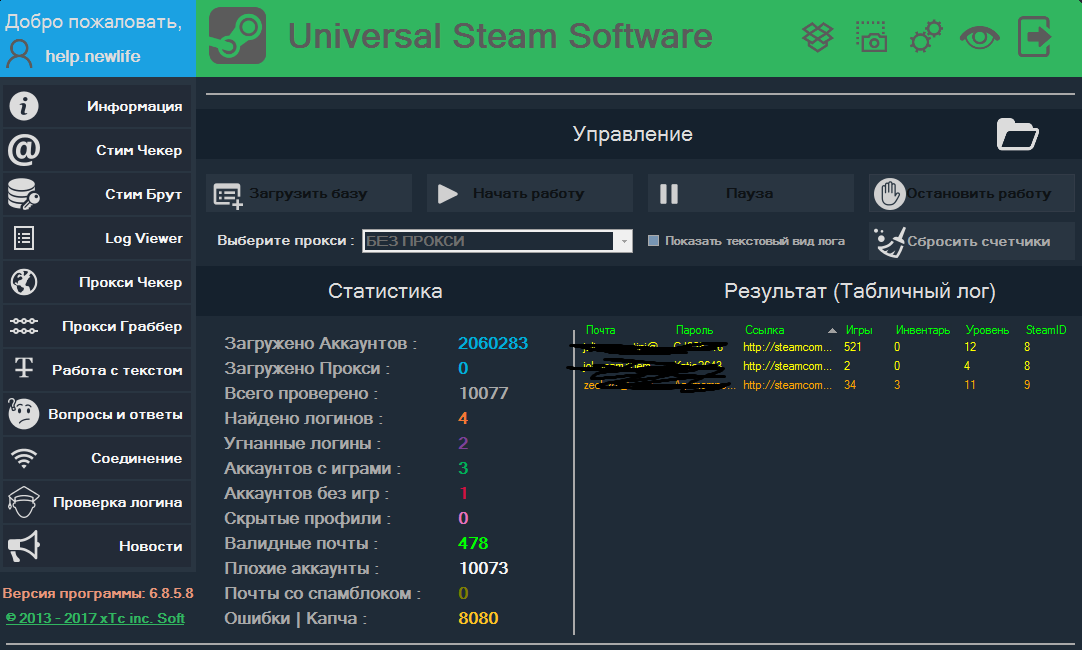Click the thinking face icon for Вопросы и ответы
The height and width of the screenshot is (650, 1082).
pos(23,413)
